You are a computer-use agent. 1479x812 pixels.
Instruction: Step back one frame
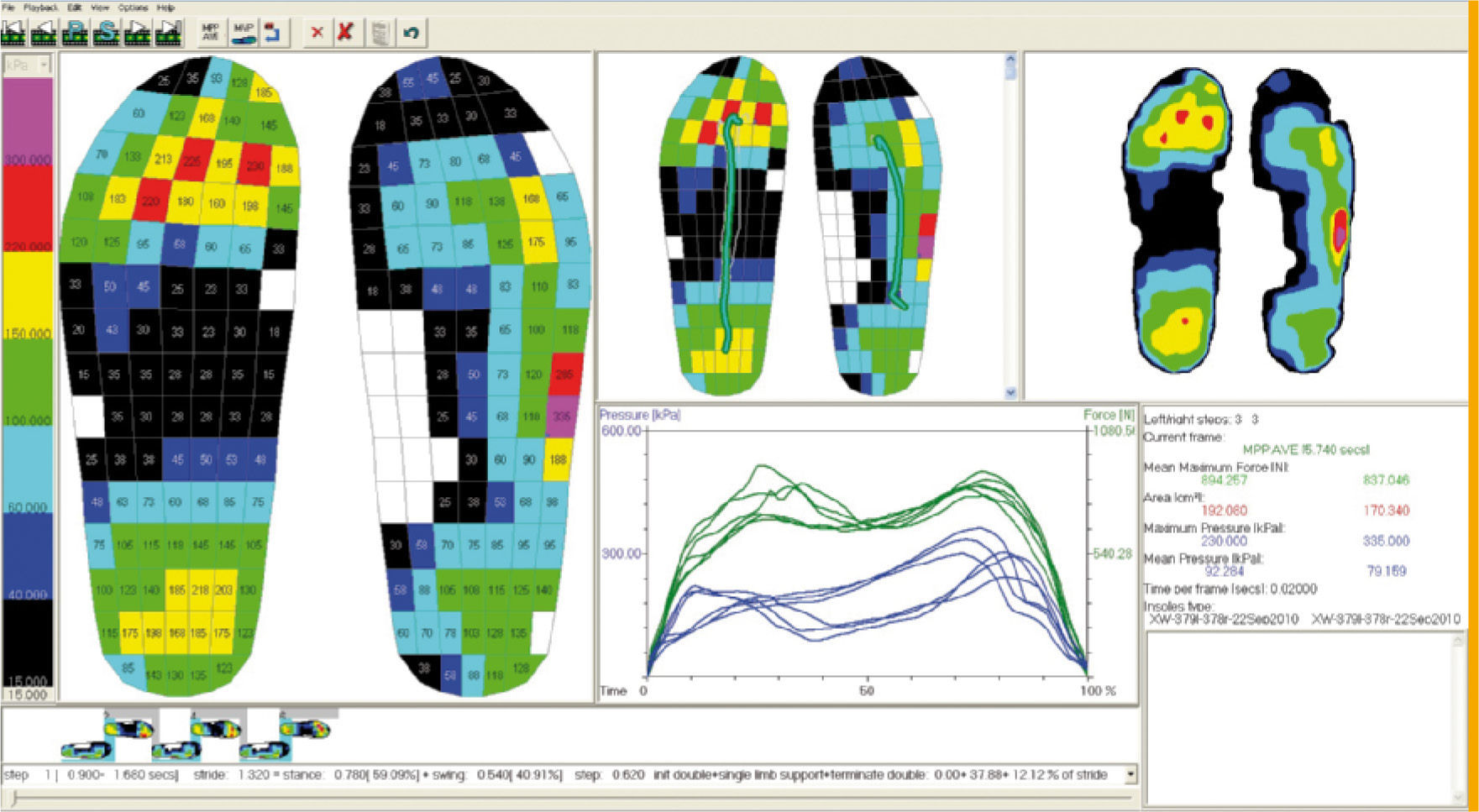click(44, 33)
